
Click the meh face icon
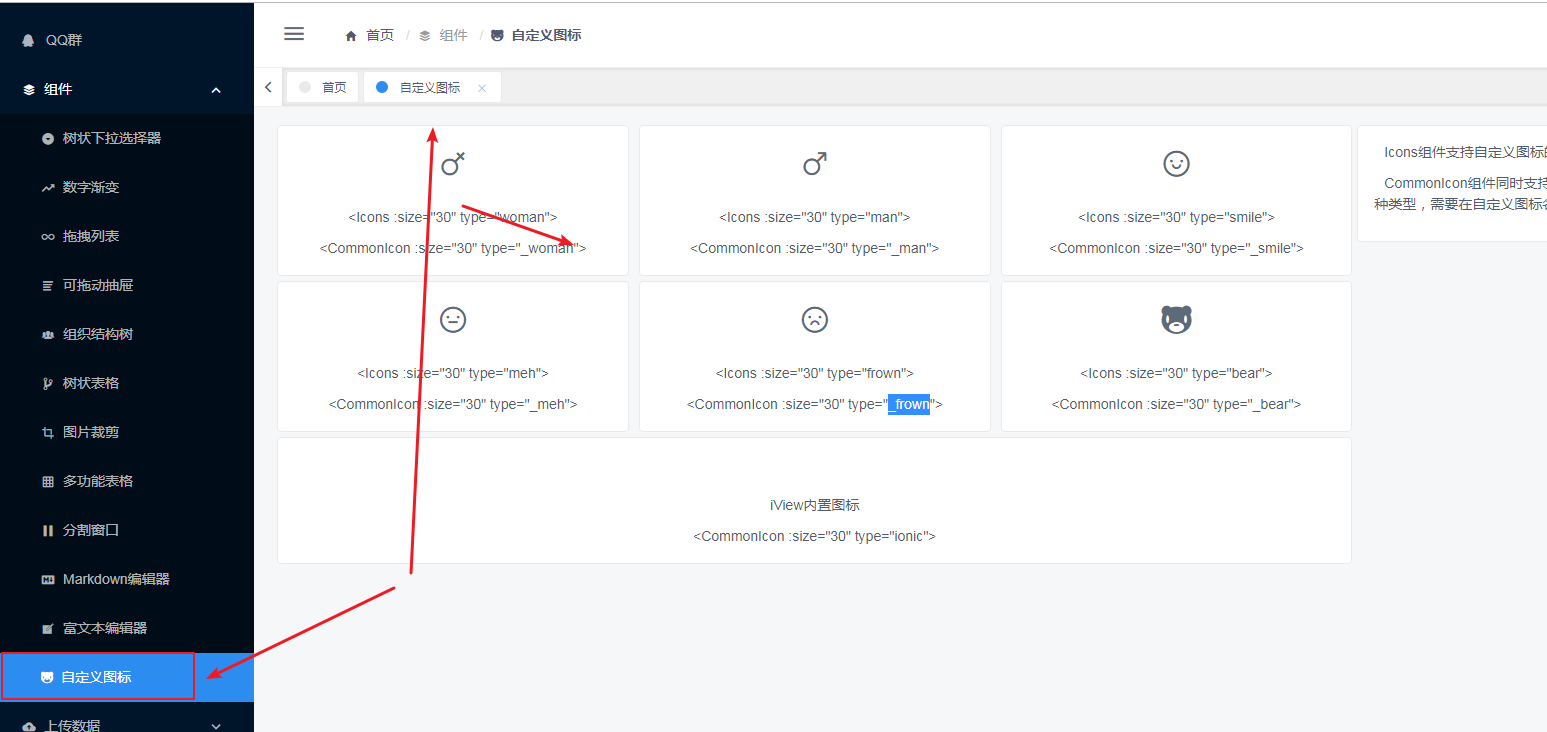(452, 319)
